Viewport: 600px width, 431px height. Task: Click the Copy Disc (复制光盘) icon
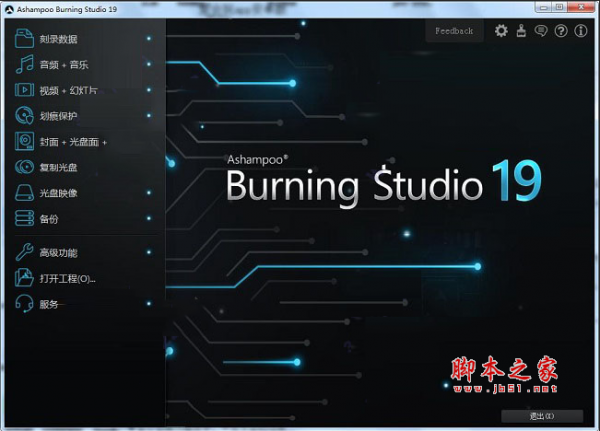click(24, 167)
